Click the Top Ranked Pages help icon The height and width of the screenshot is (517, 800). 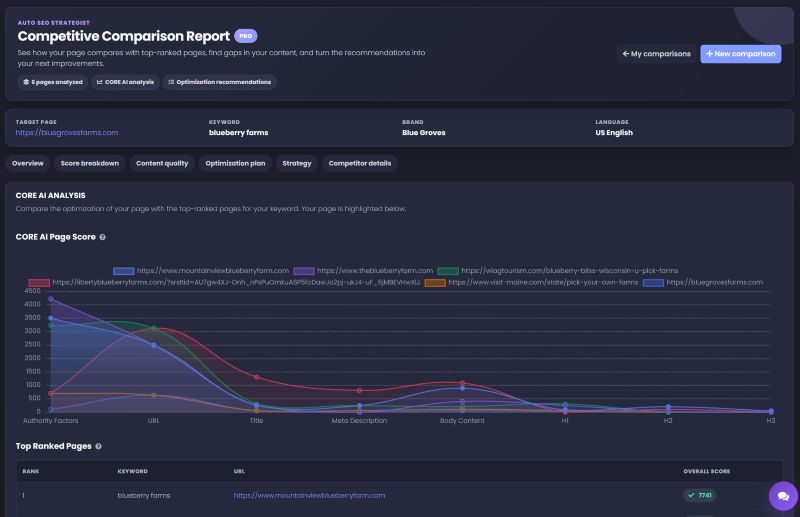pos(98,446)
